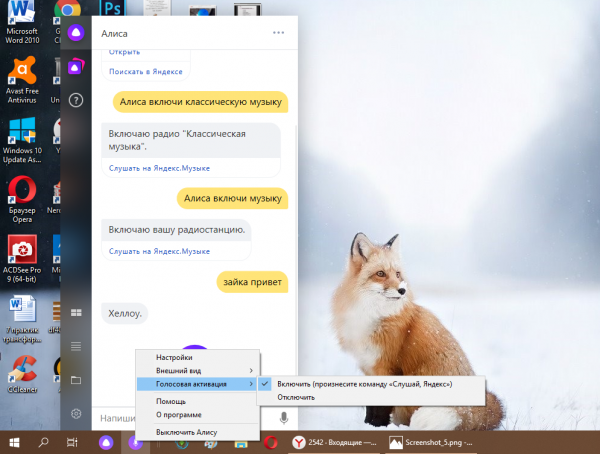Image resolution: width=600 pixels, height=454 pixels.
Task: Click the microphone icon in message field
Action: tap(284, 418)
